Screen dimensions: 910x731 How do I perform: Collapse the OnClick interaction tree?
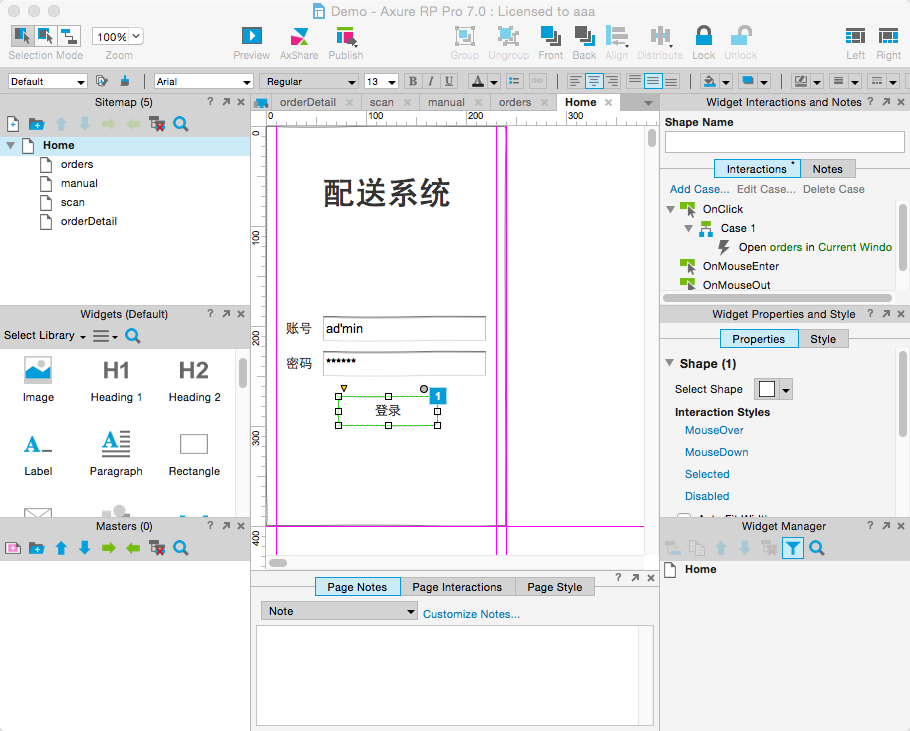click(x=670, y=209)
